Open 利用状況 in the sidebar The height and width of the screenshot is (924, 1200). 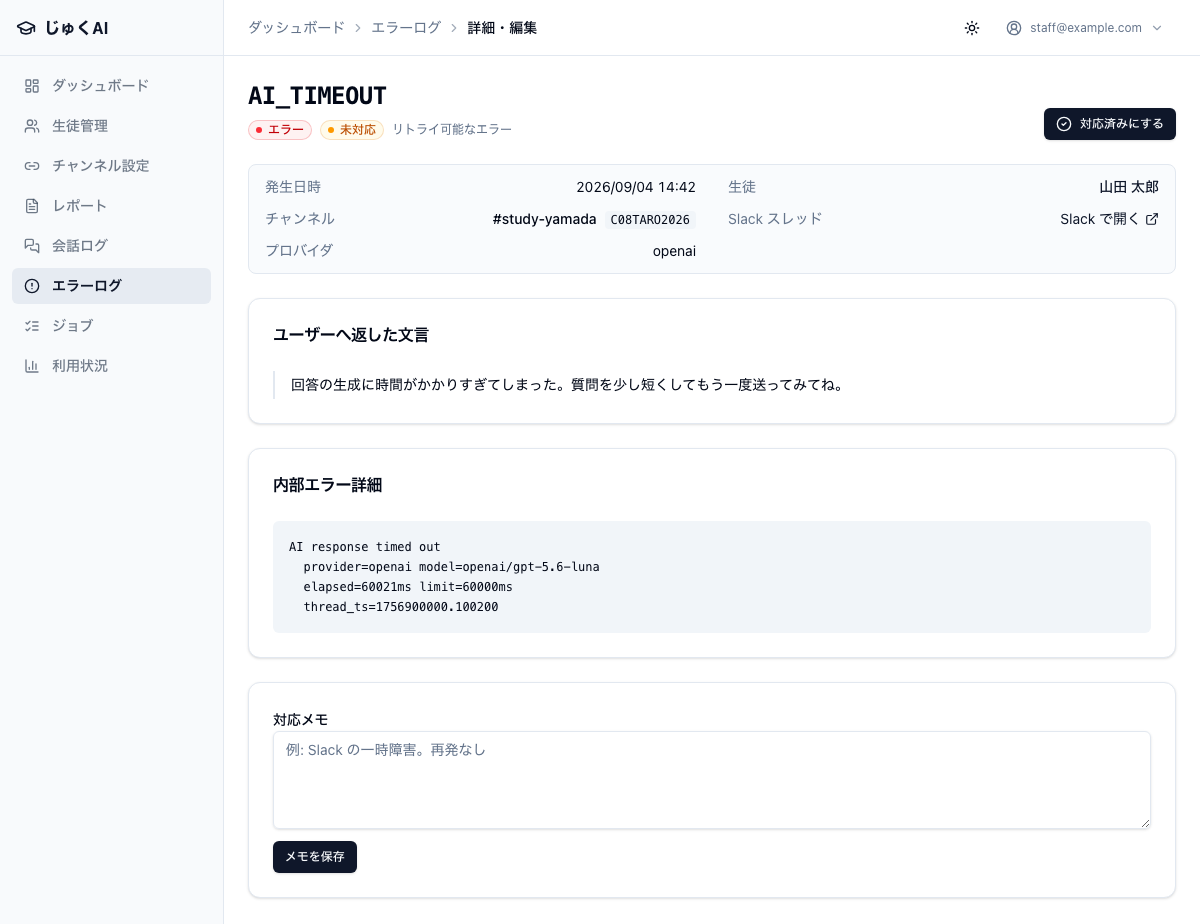(x=111, y=366)
